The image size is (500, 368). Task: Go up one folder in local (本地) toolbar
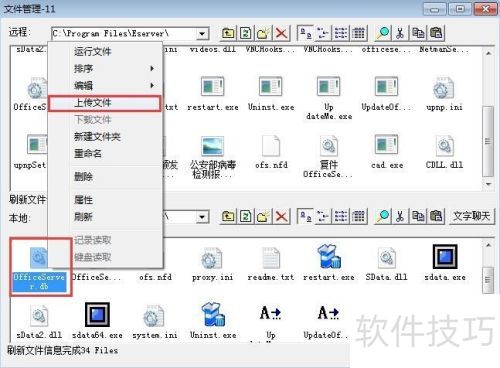(228, 216)
